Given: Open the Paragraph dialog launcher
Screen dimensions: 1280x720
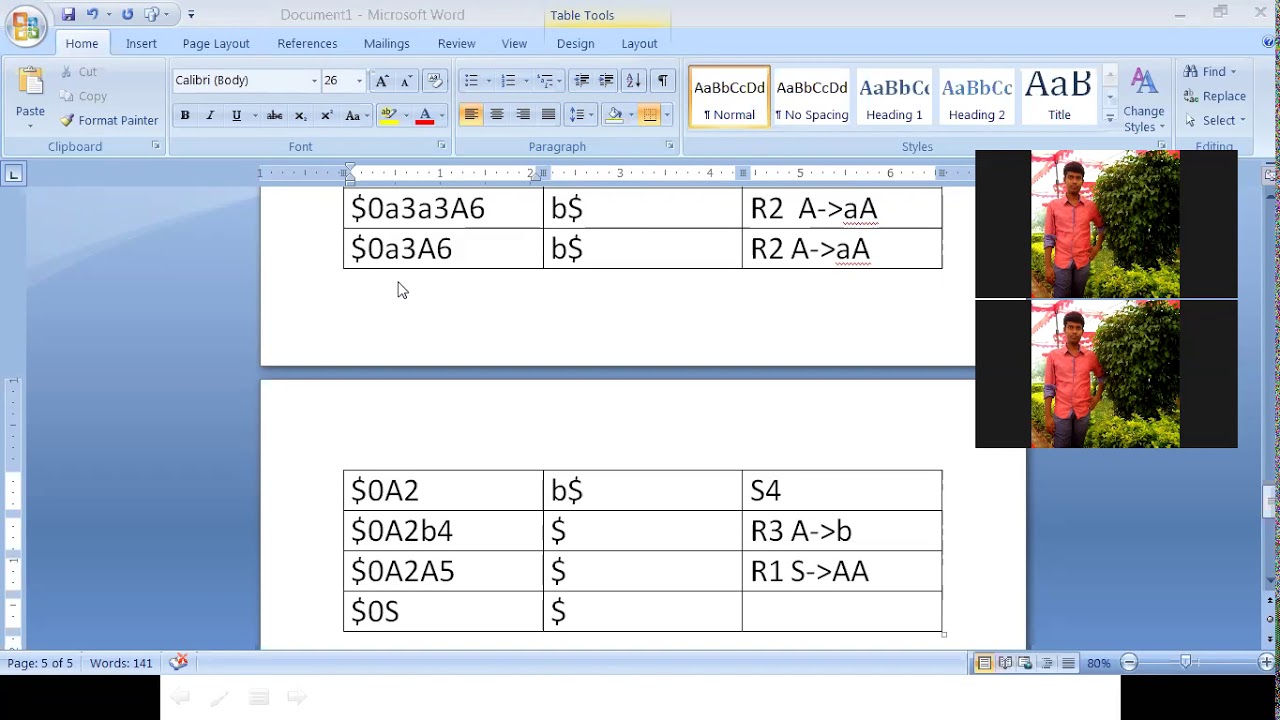Looking at the screenshot, I should tap(670, 146).
